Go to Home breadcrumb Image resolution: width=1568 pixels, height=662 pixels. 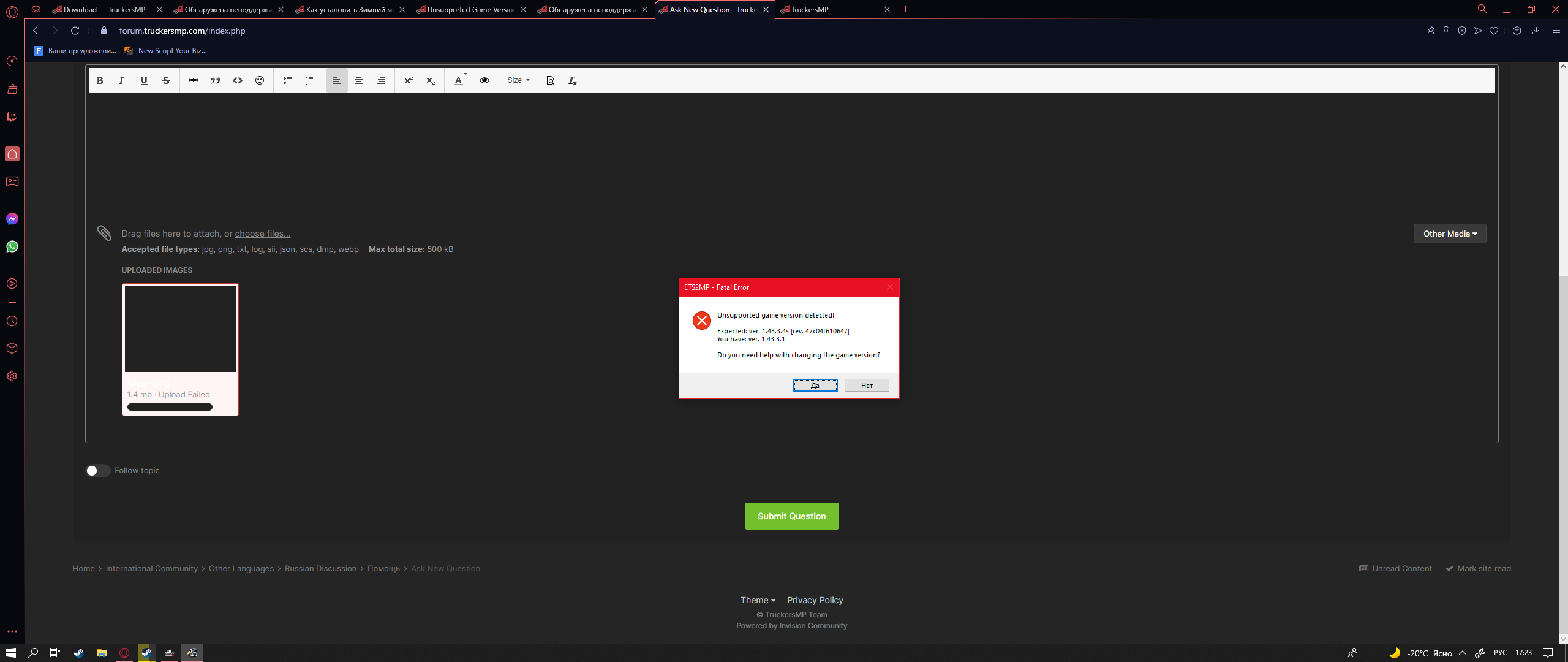click(83, 569)
